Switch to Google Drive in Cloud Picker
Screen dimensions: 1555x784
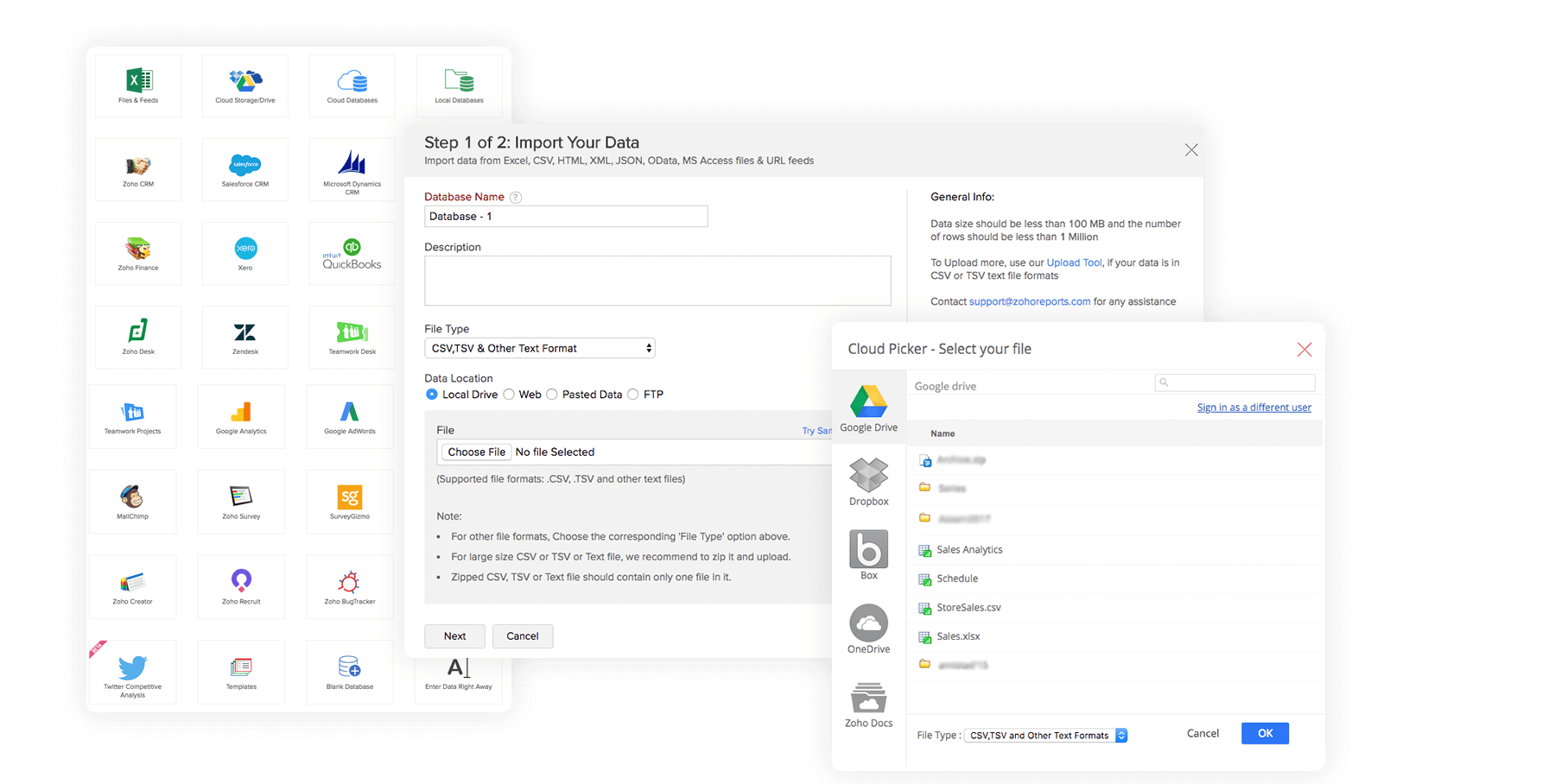coord(868,408)
